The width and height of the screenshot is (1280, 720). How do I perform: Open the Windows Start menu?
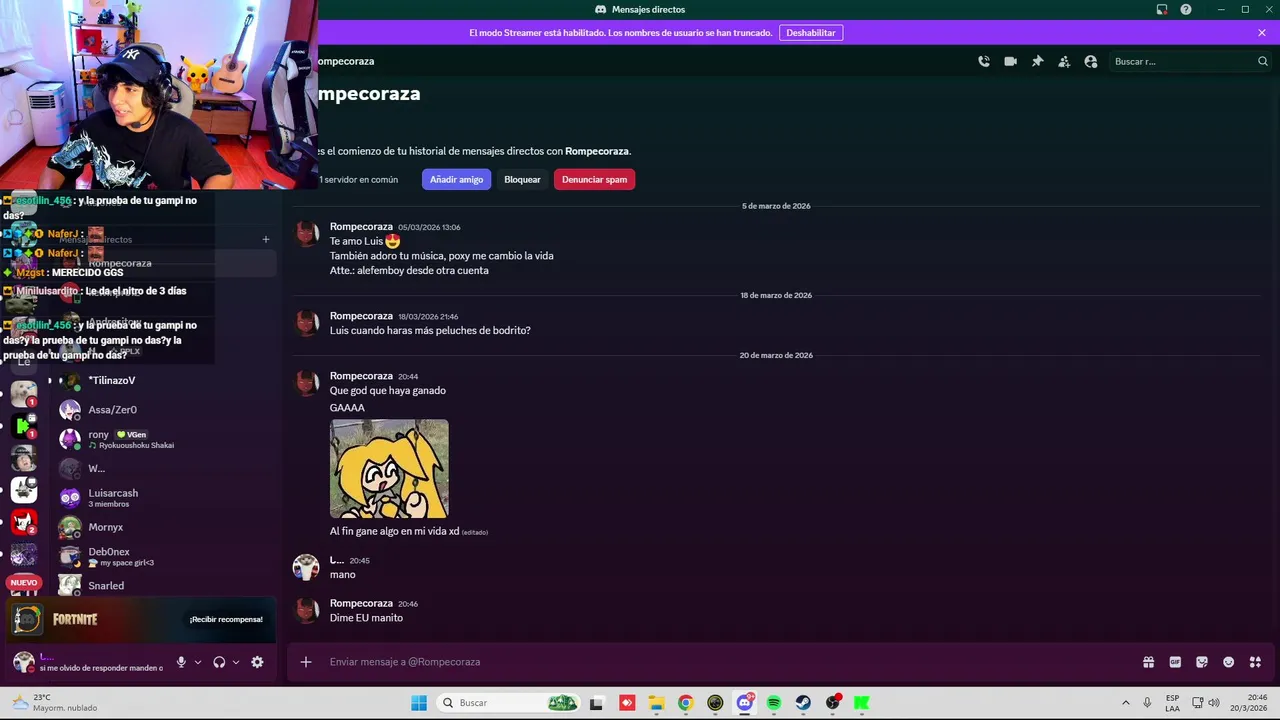point(419,703)
